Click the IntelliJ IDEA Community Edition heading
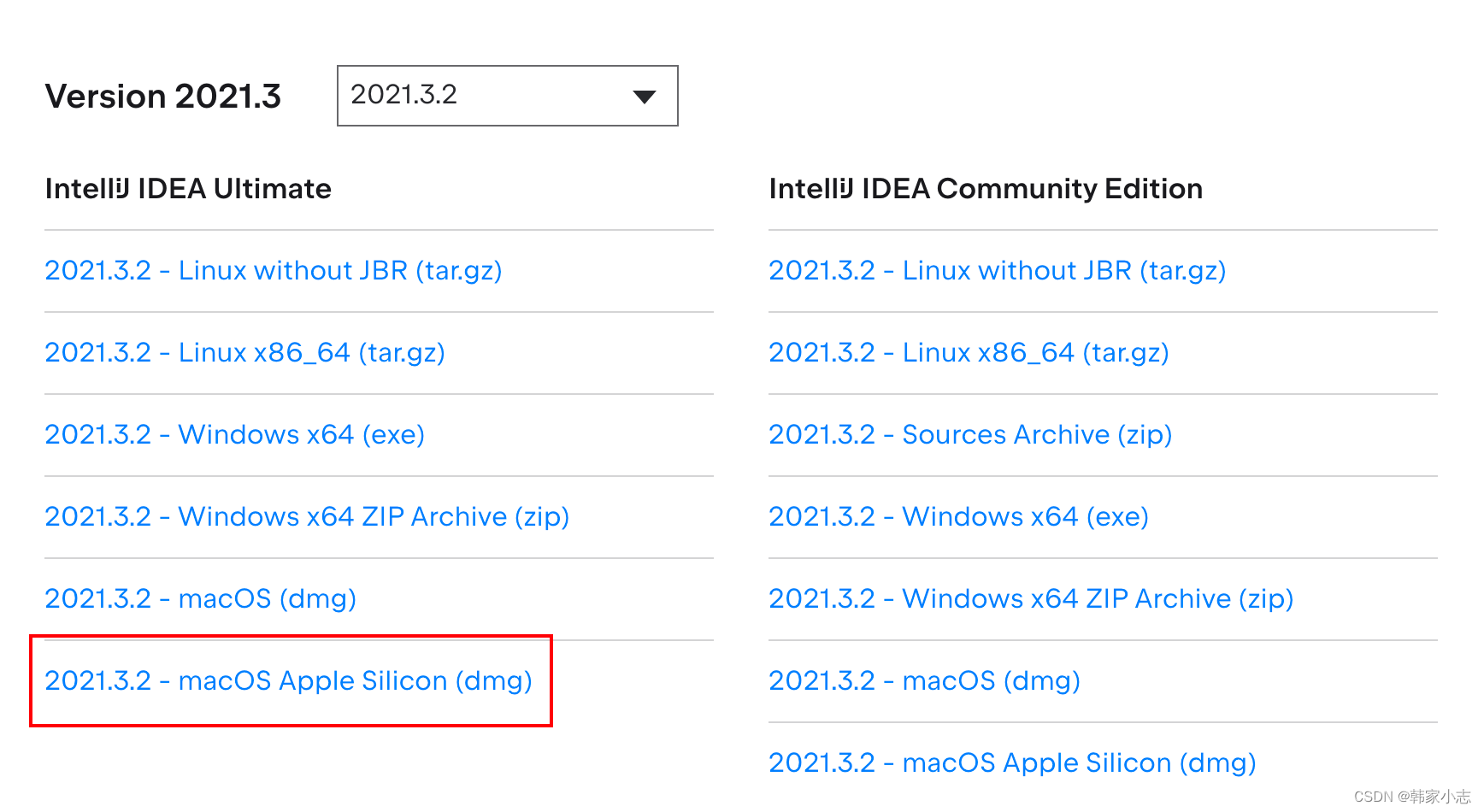This screenshot has height=812, width=1484. 986,189
